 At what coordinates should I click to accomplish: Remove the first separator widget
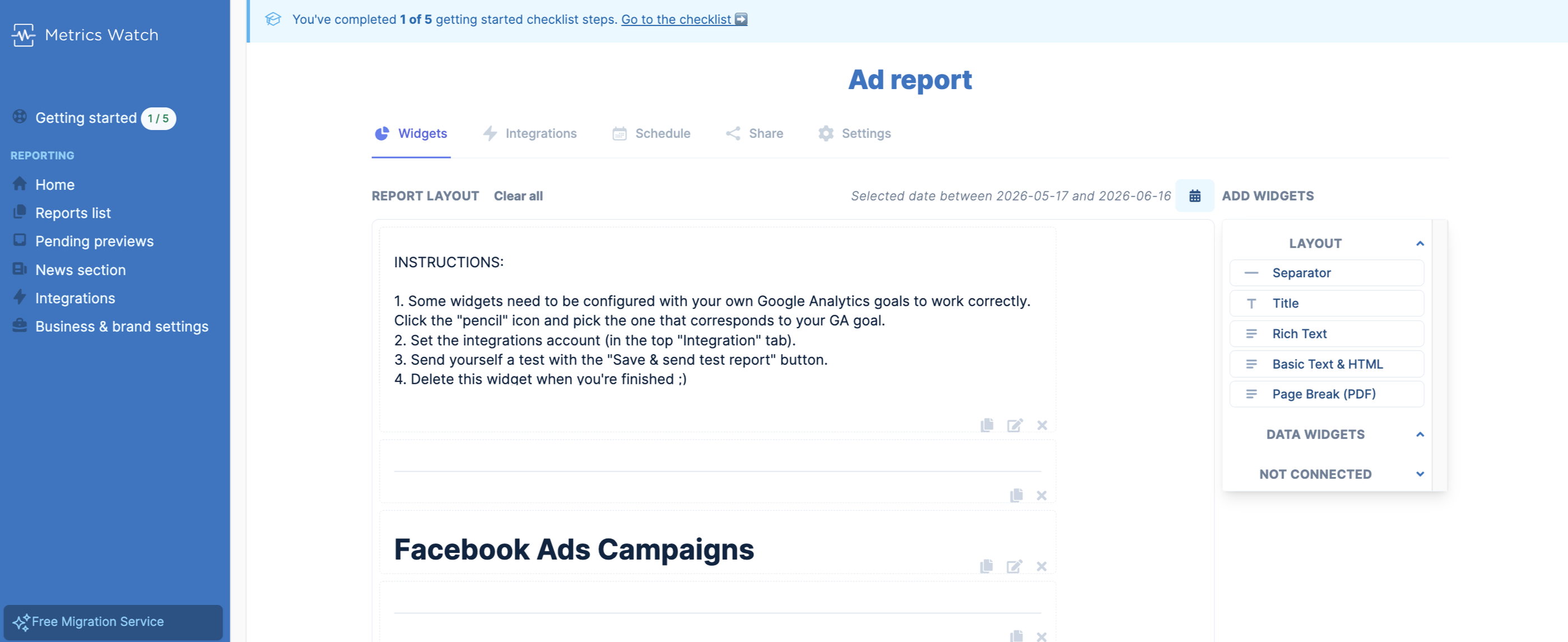1041,496
